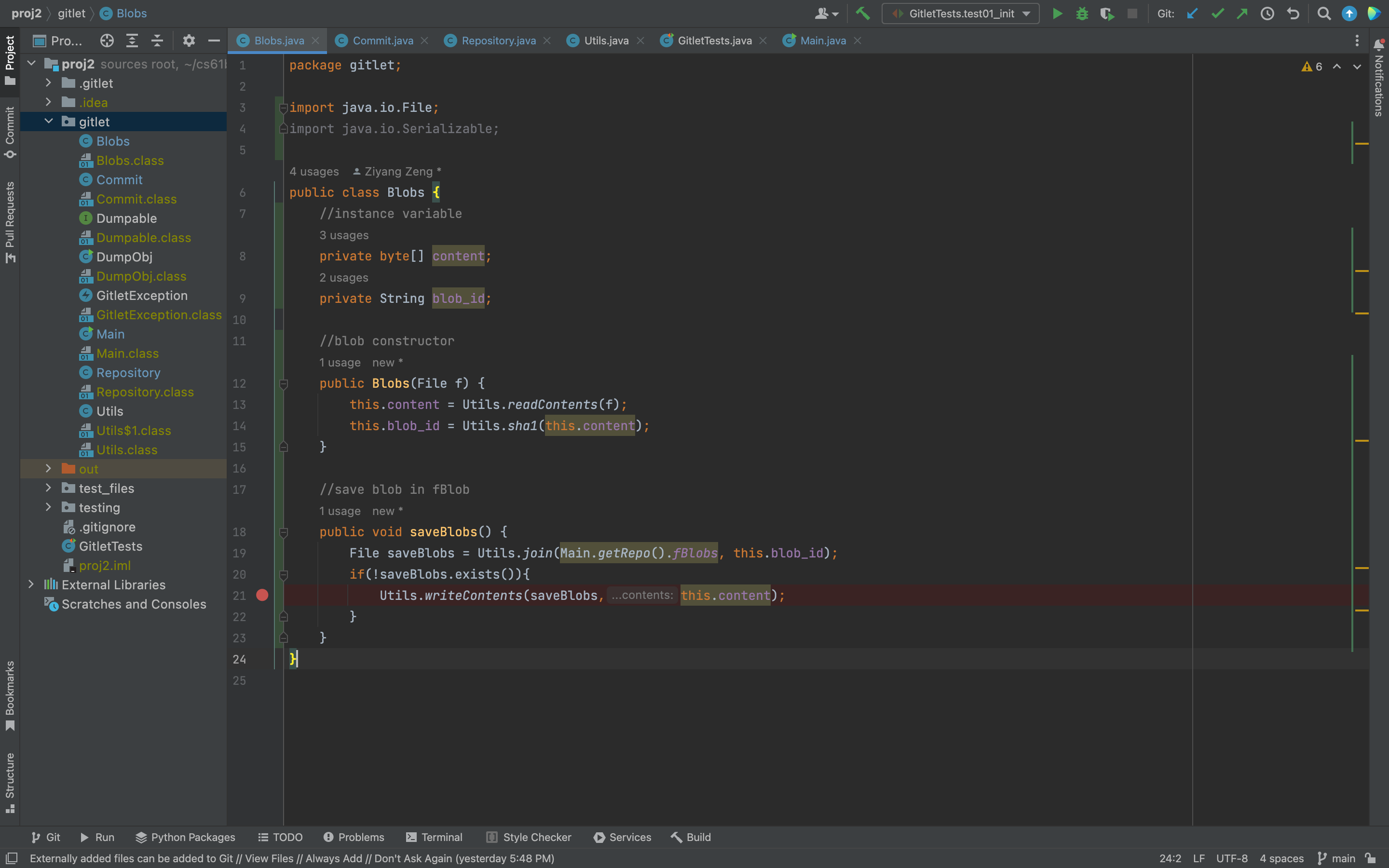Screen dimensions: 1389x868
Task: Collapse the gitlet folder in project tree
Action: click(x=48, y=122)
